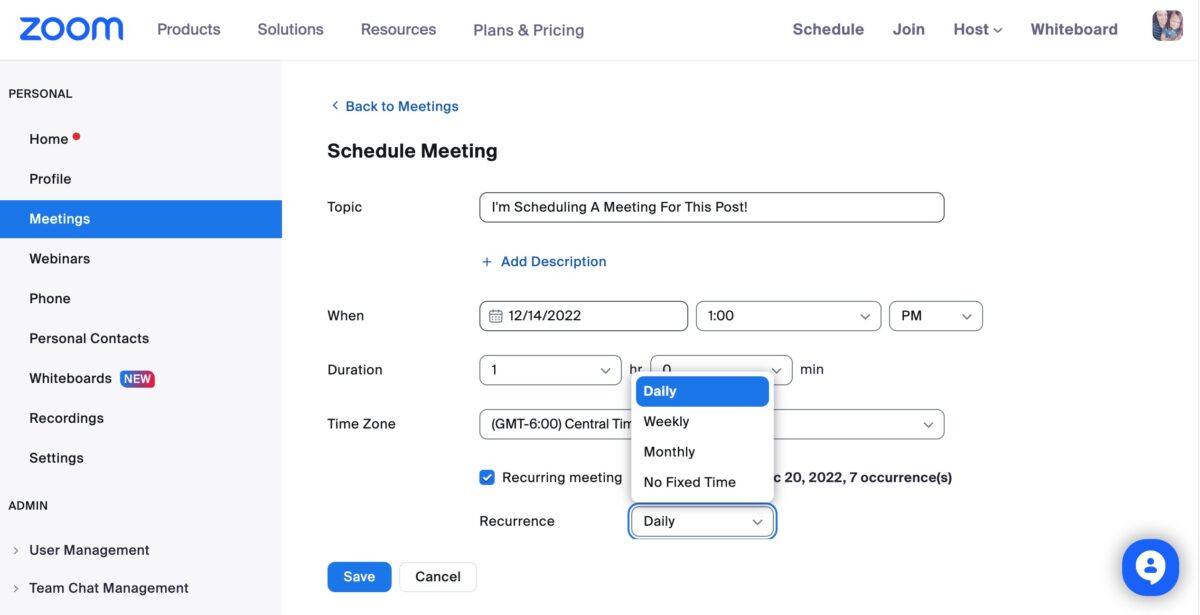
Task: Save the scheduled meeting
Action: click(359, 577)
